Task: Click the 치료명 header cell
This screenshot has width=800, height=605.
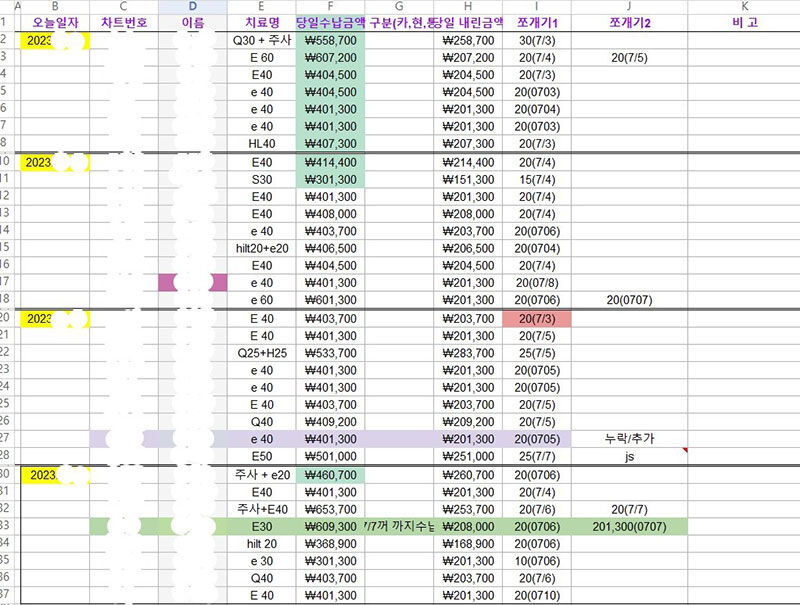Action: (261, 22)
